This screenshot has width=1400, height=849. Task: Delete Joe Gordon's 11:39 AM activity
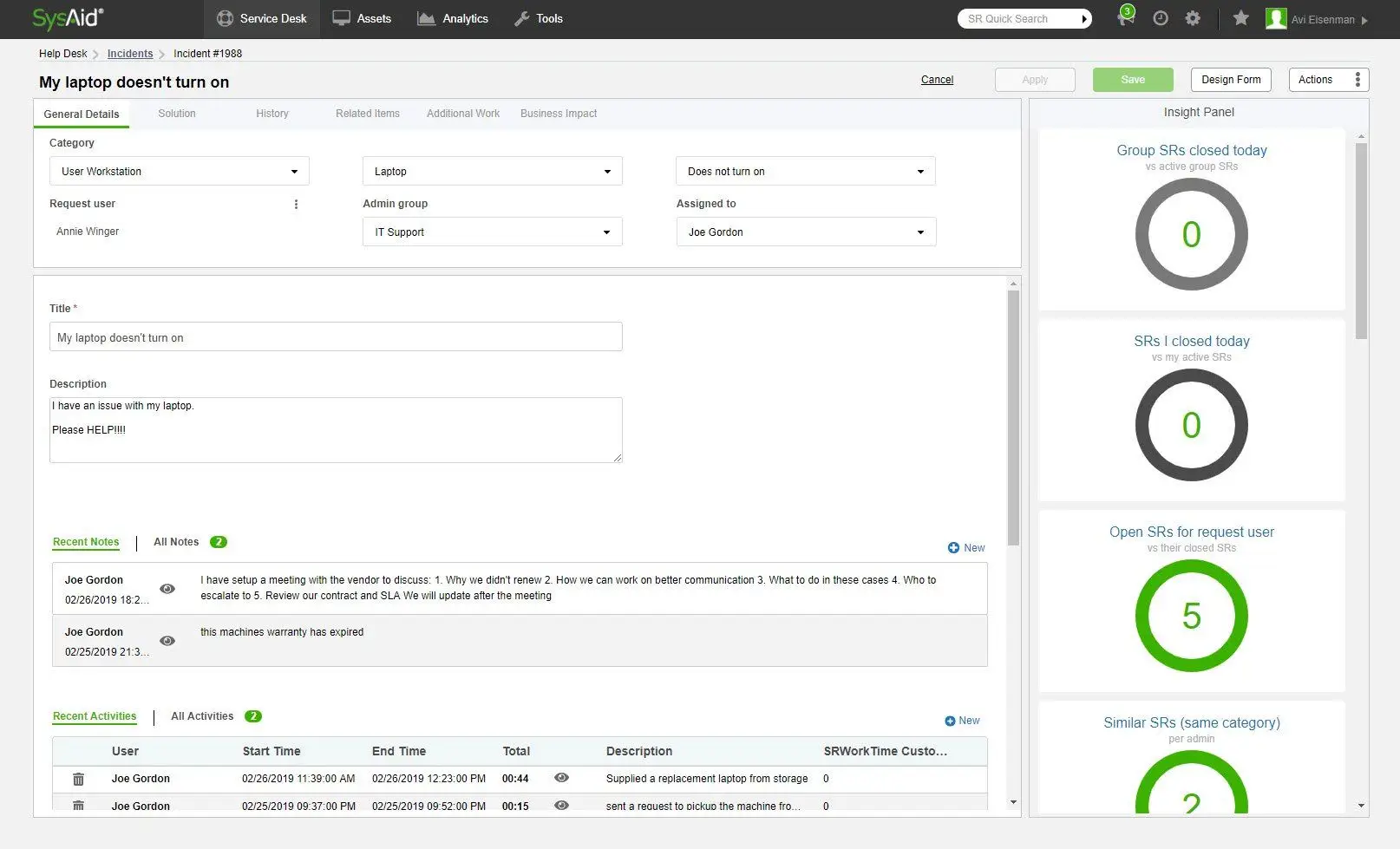78,779
